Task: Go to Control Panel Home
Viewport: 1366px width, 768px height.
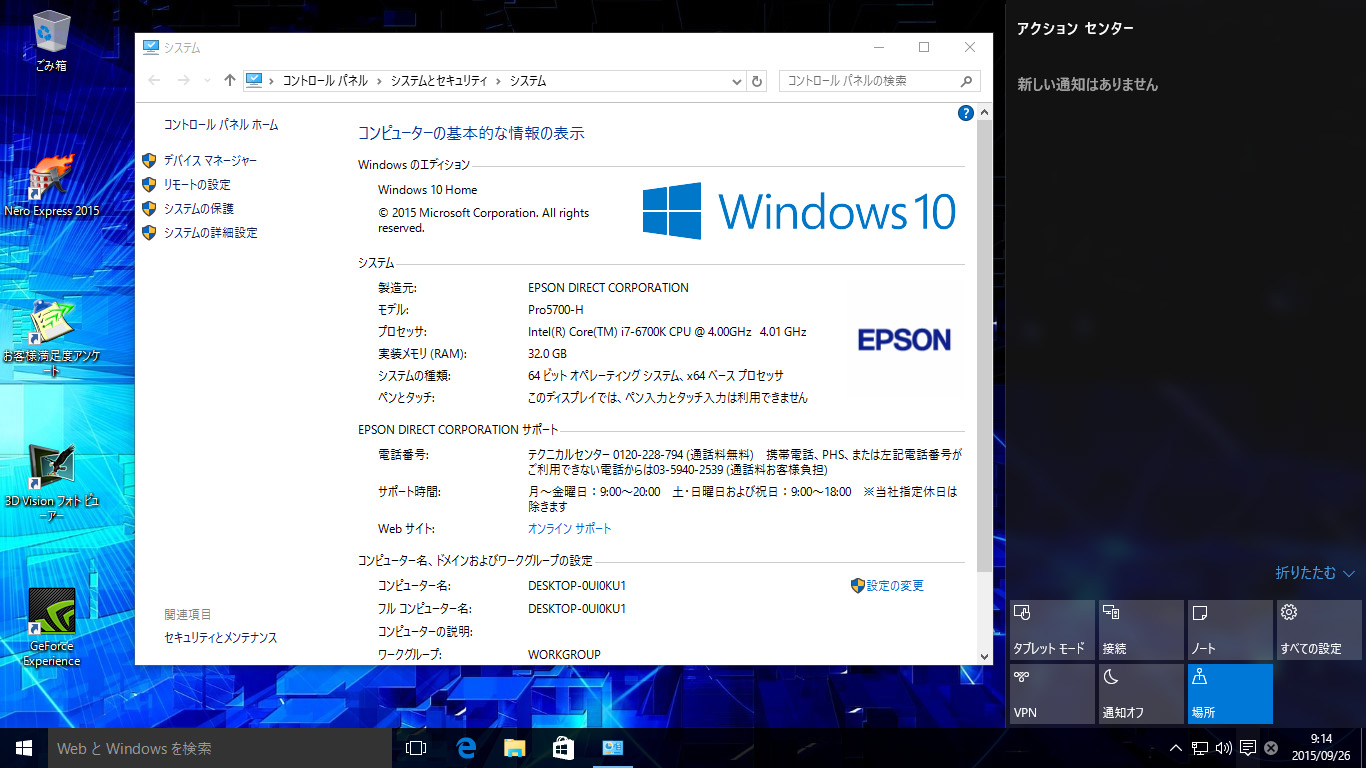Action: pyautogui.click(x=221, y=125)
